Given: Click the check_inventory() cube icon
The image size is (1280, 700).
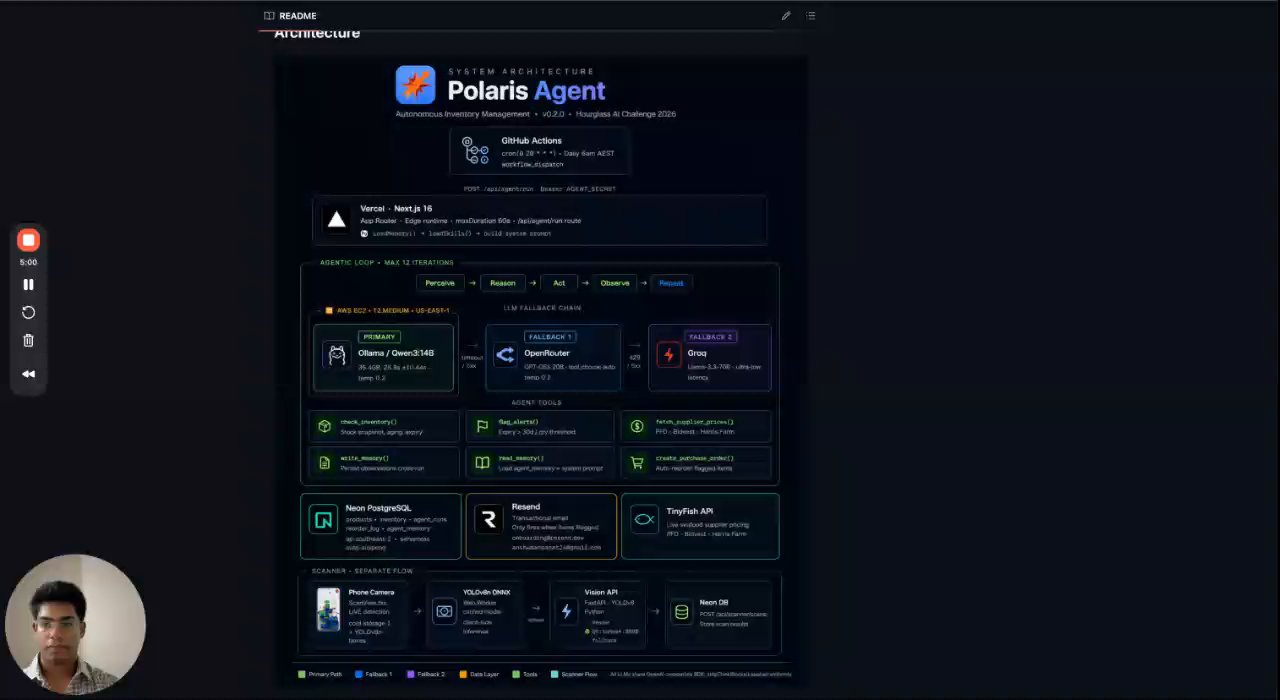Looking at the screenshot, I should click(x=324, y=426).
